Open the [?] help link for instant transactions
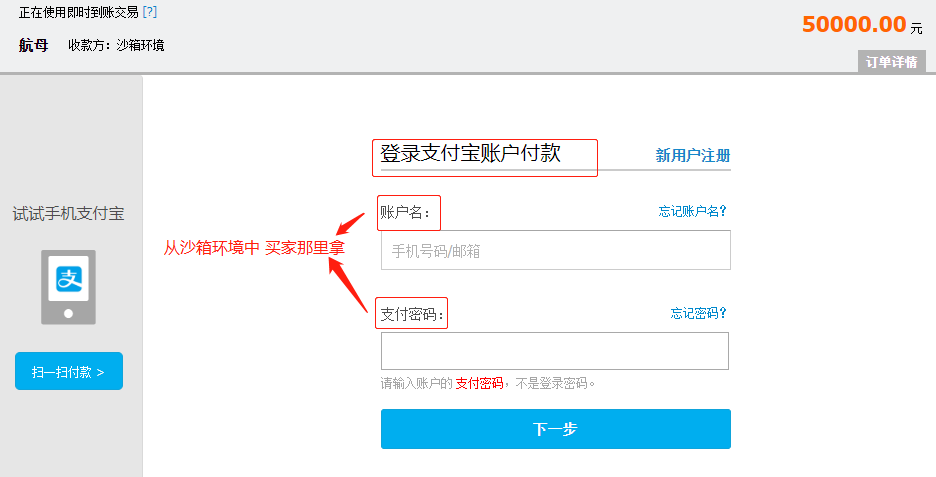 (x=150, y=12)
